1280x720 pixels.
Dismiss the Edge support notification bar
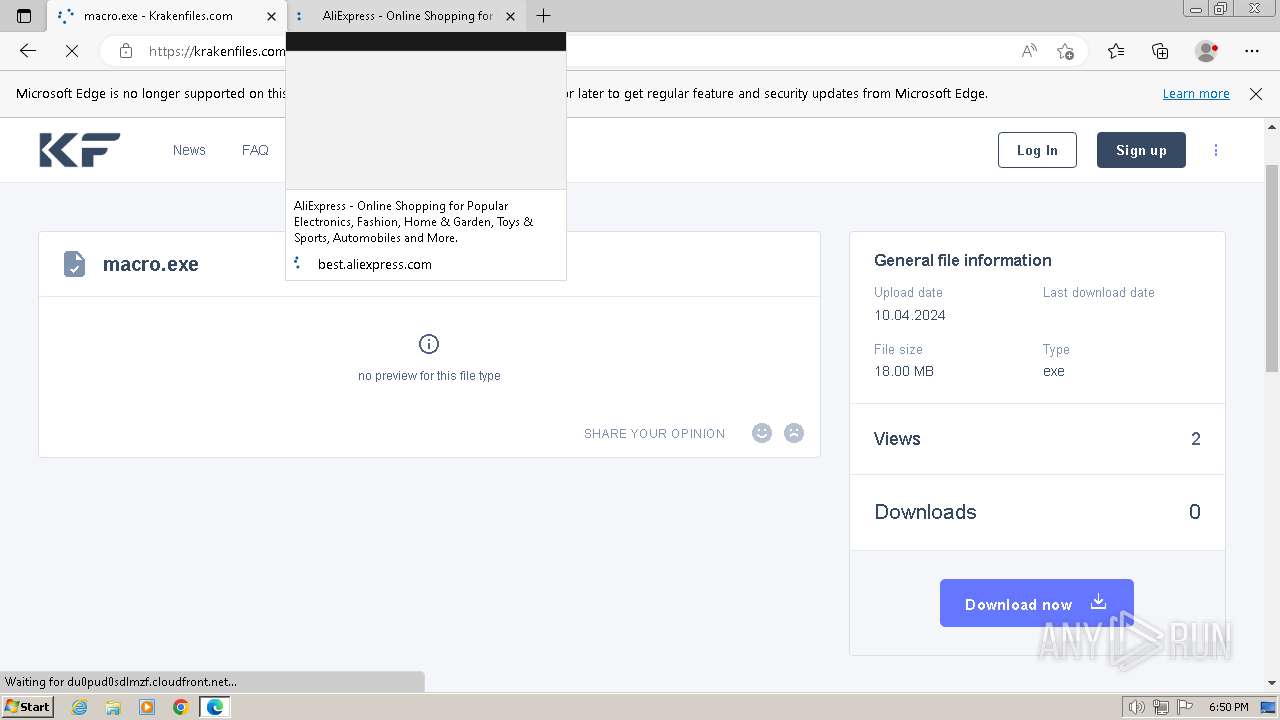pyautogui.click(x=1256, y=93)
